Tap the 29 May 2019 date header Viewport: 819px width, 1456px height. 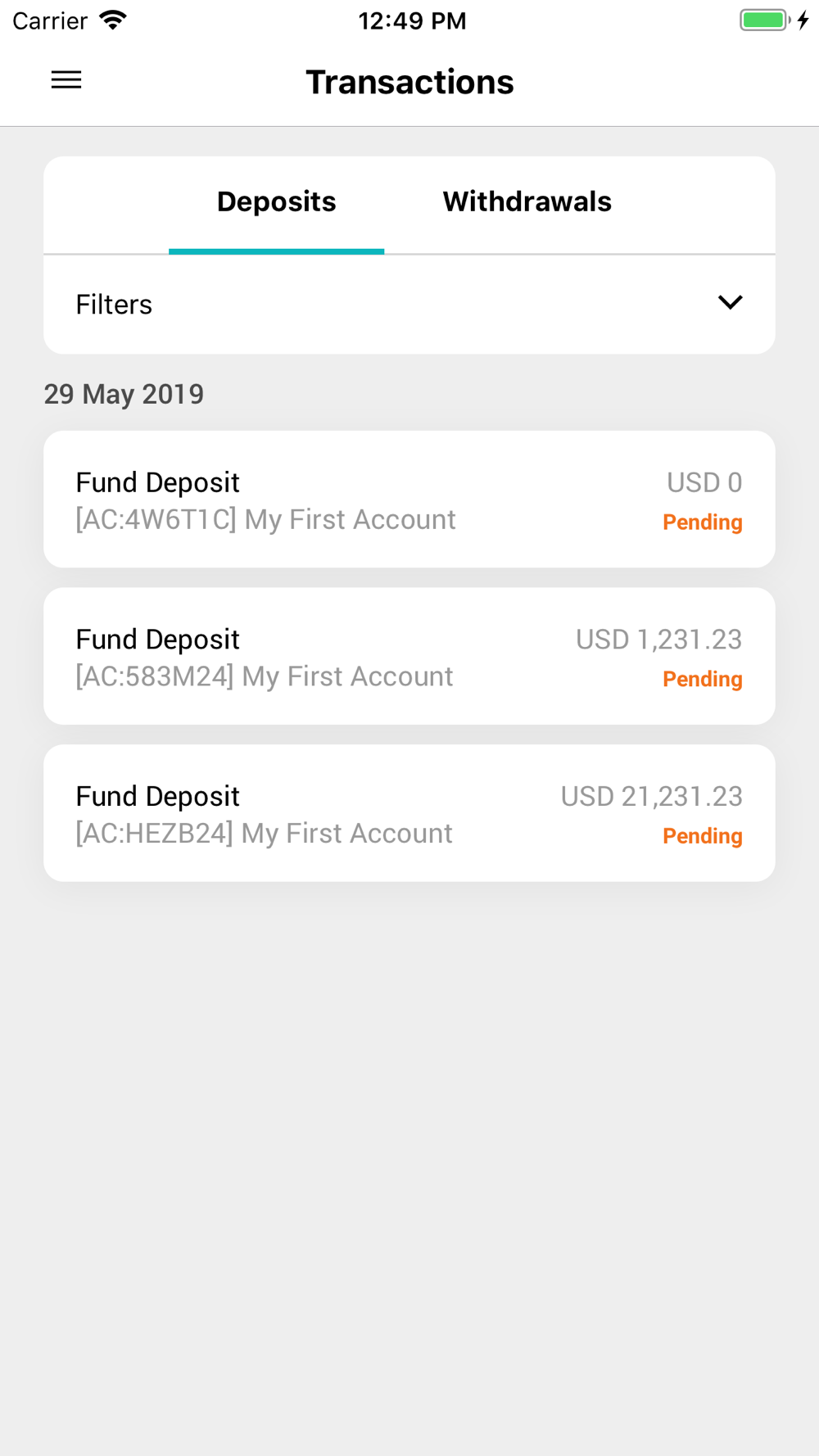coord(124,394)
